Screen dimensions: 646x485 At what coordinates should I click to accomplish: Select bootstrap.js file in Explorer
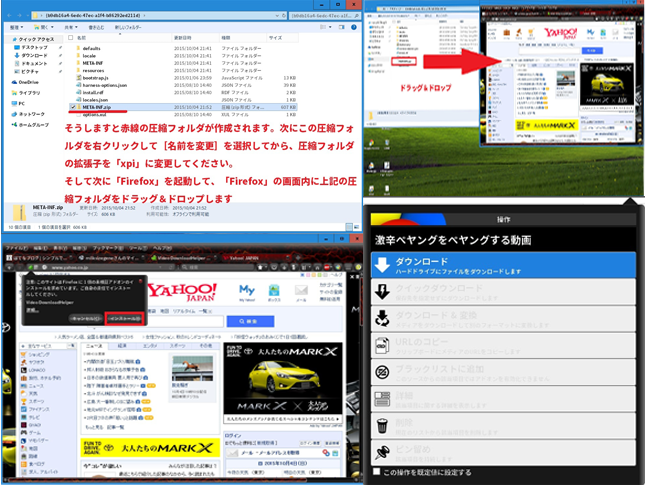pyautogui.click(x=95, y=77)
